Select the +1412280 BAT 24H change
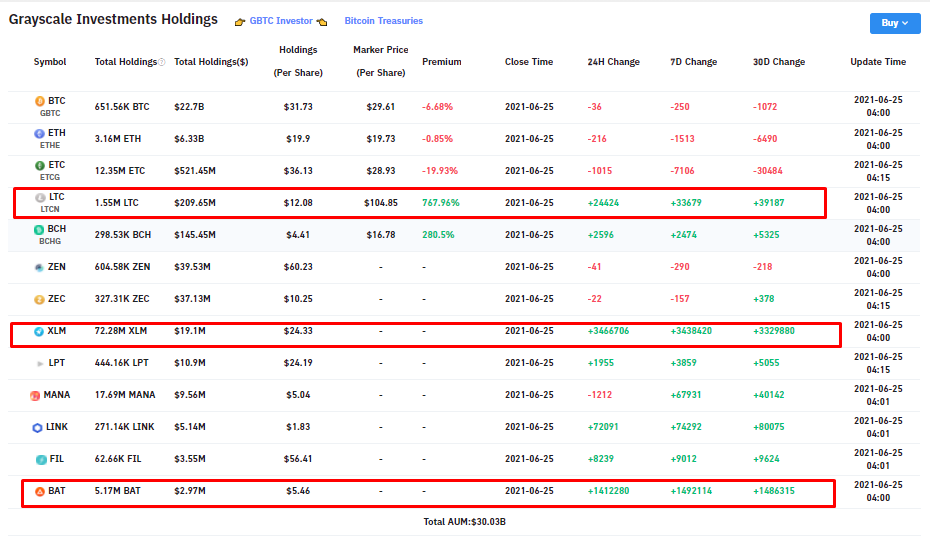The height and width of the screenshot is (538, 930). tap(609, 491)
